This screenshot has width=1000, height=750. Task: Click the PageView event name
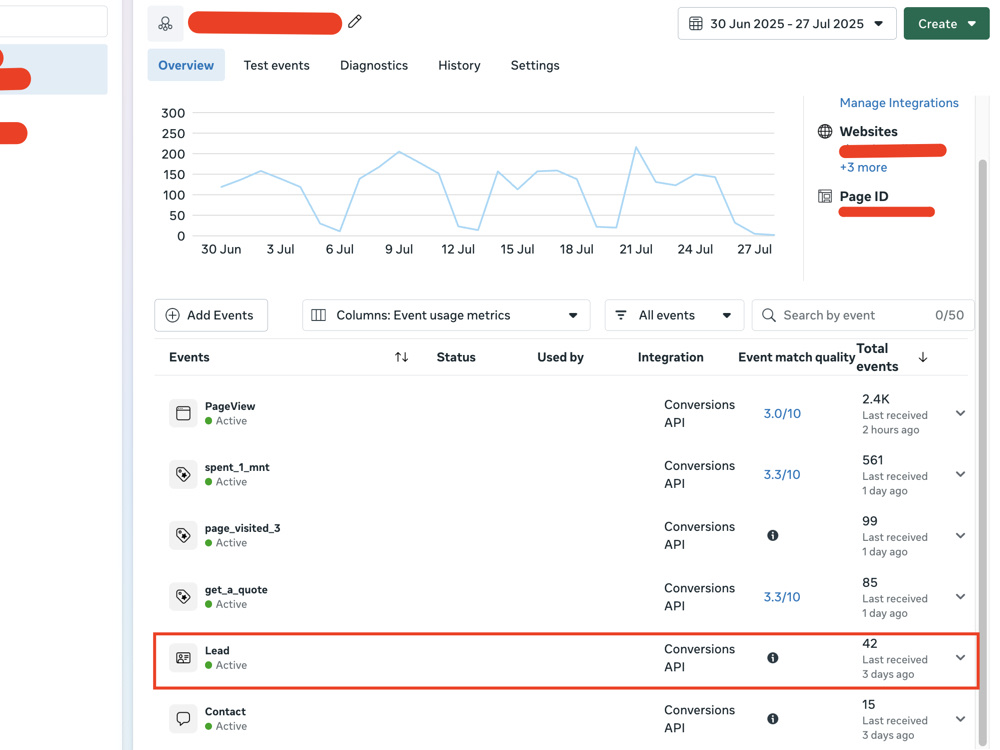pyautogui.click(x=230, y=406)
